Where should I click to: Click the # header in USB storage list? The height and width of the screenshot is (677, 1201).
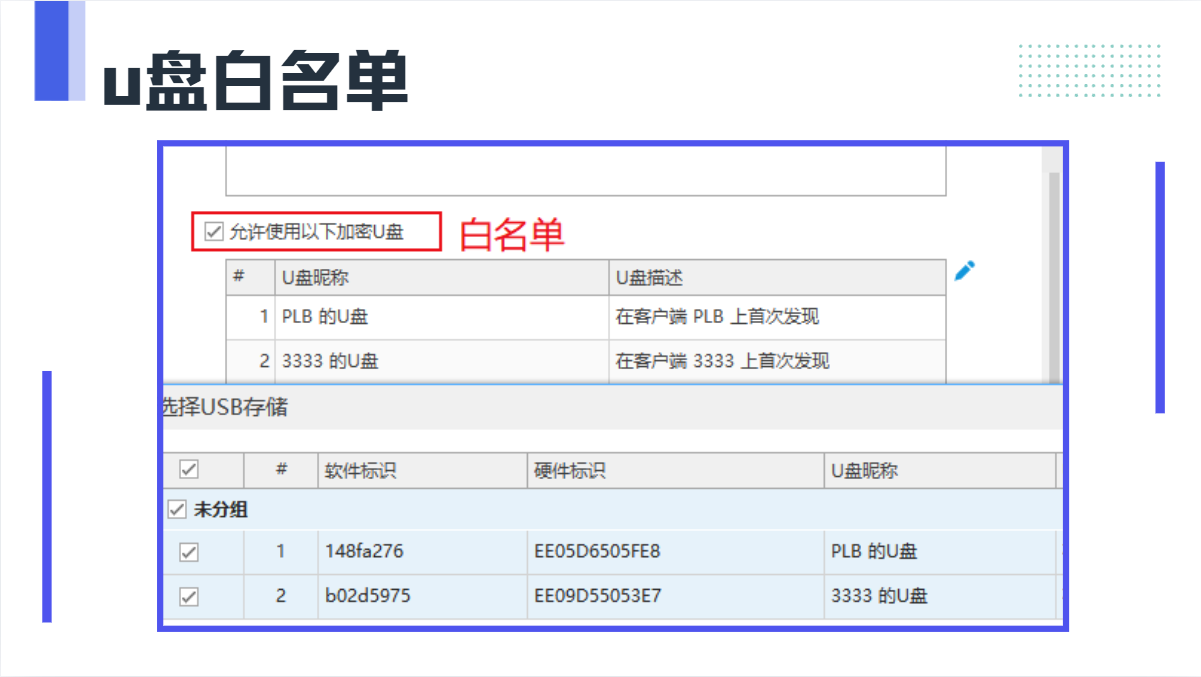pyautogui.click(x=281, y=470)
